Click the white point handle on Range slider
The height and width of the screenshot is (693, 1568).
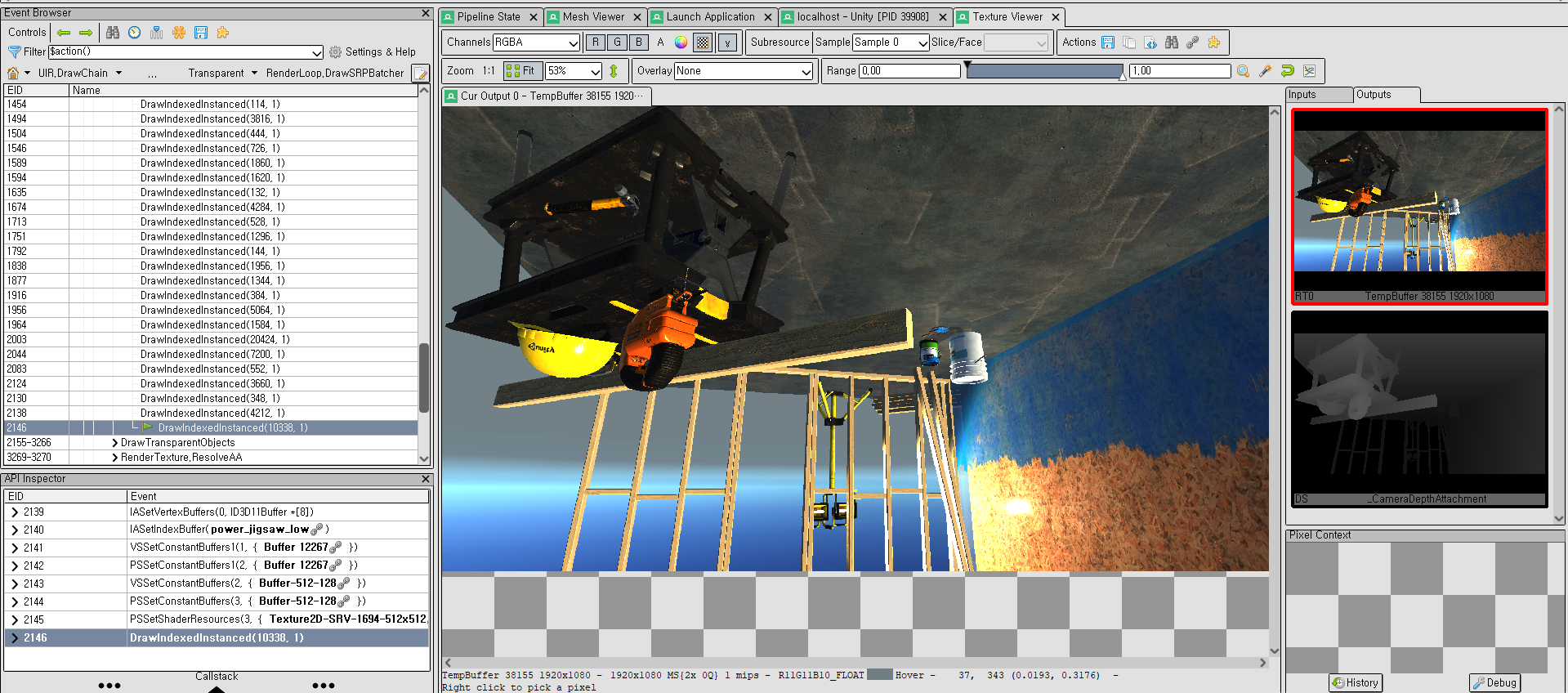click(x=1123, y=75)
